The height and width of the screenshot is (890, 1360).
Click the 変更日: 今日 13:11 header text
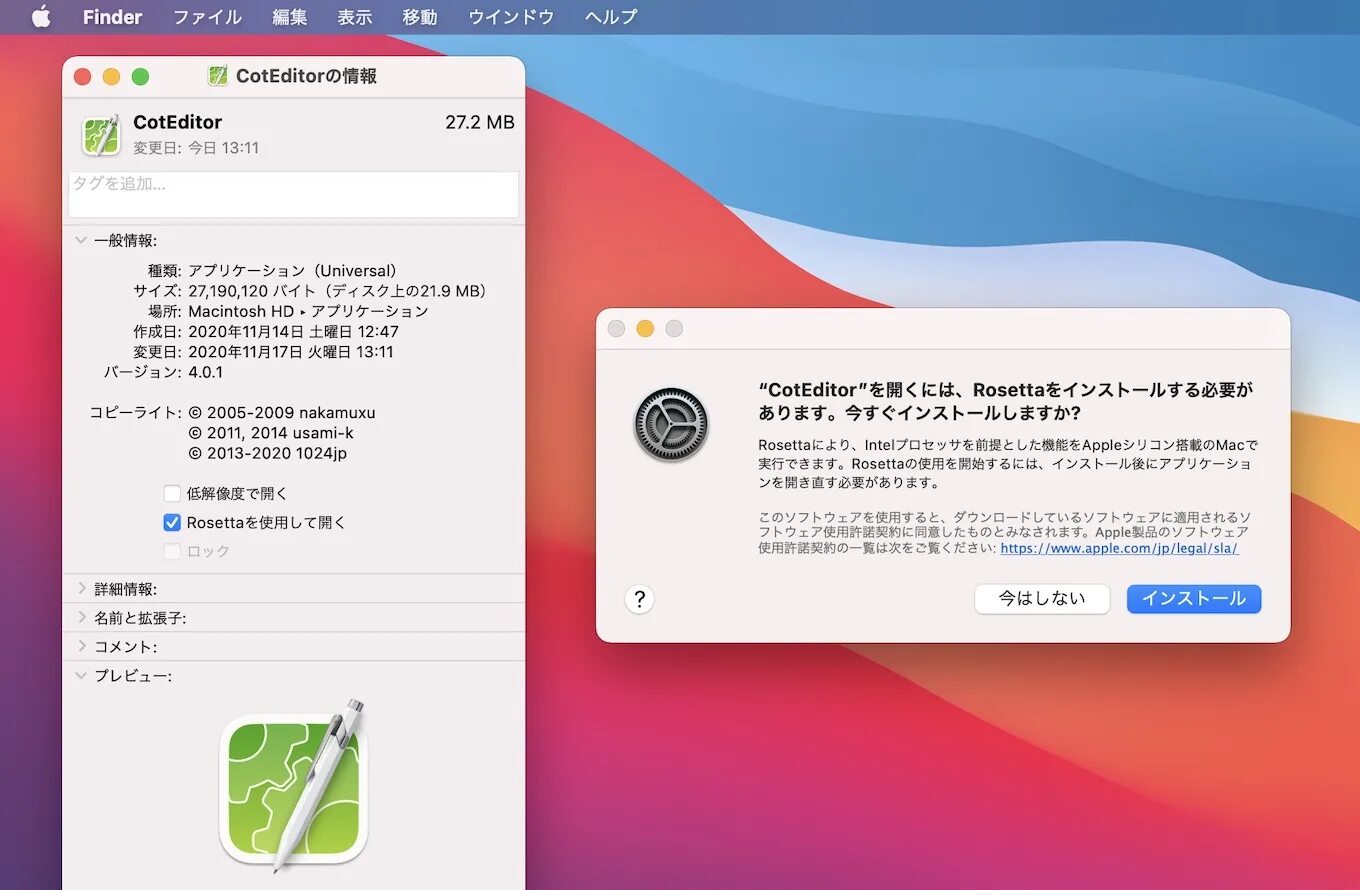(x=196, y=148)
